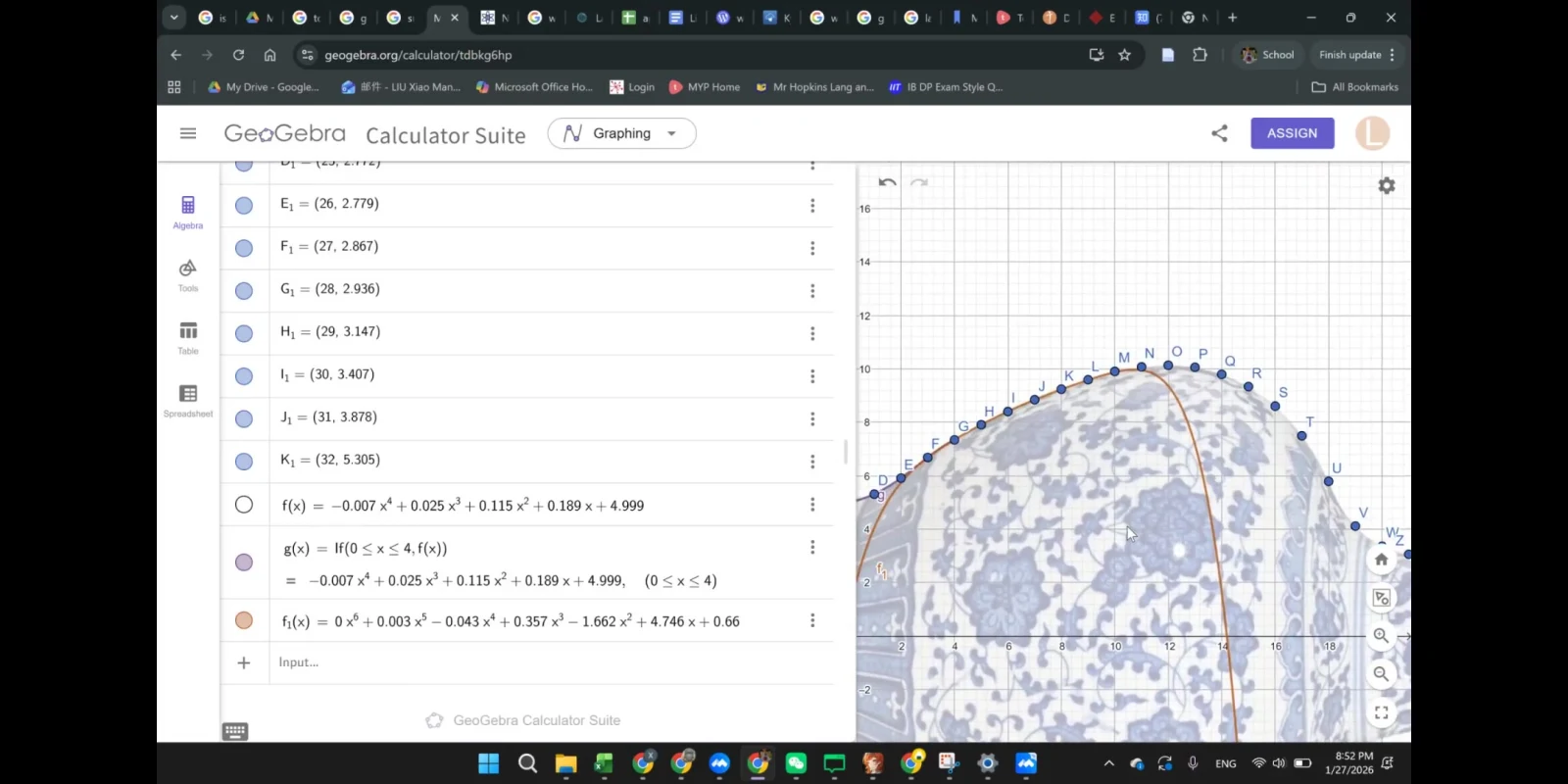The height and width of the screenshot is (784, 1568).
Task: Open more options for f₁(x) row
Action: [x=812, y=620]
